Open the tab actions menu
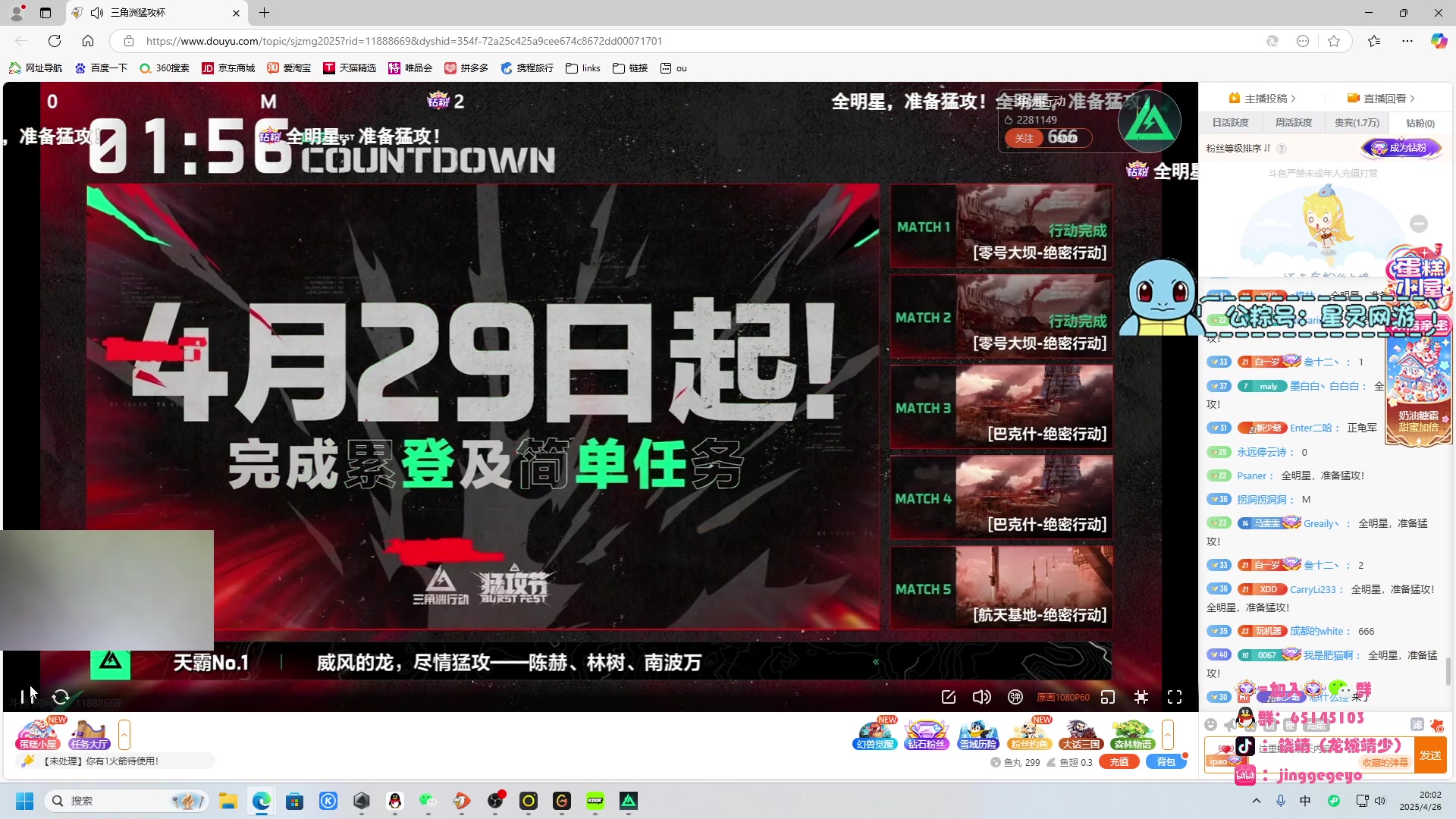Viewport: 1456px width, 819px height. (x=45, y=13)
